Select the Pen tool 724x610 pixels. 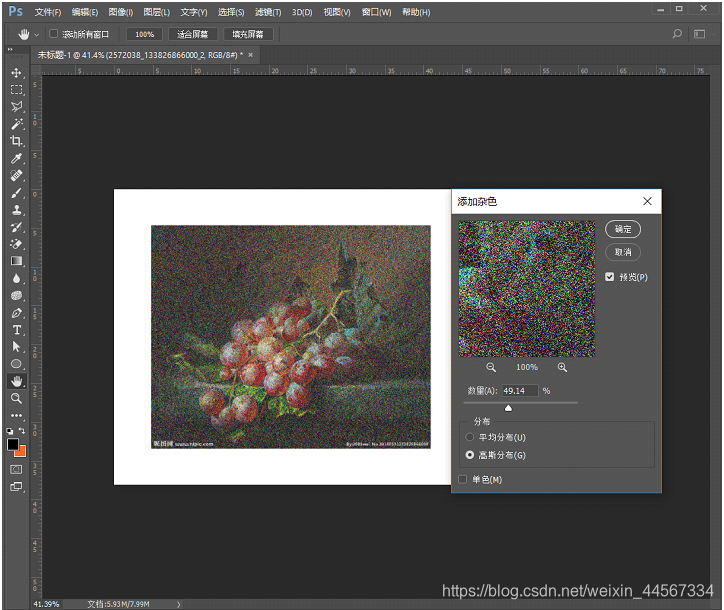point(16,313)
